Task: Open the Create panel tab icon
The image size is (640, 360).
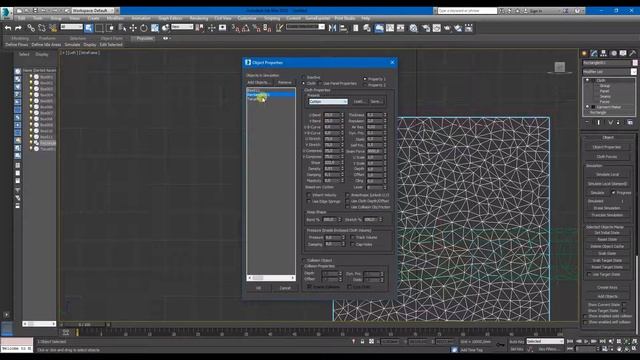Action: click(584, 53)
